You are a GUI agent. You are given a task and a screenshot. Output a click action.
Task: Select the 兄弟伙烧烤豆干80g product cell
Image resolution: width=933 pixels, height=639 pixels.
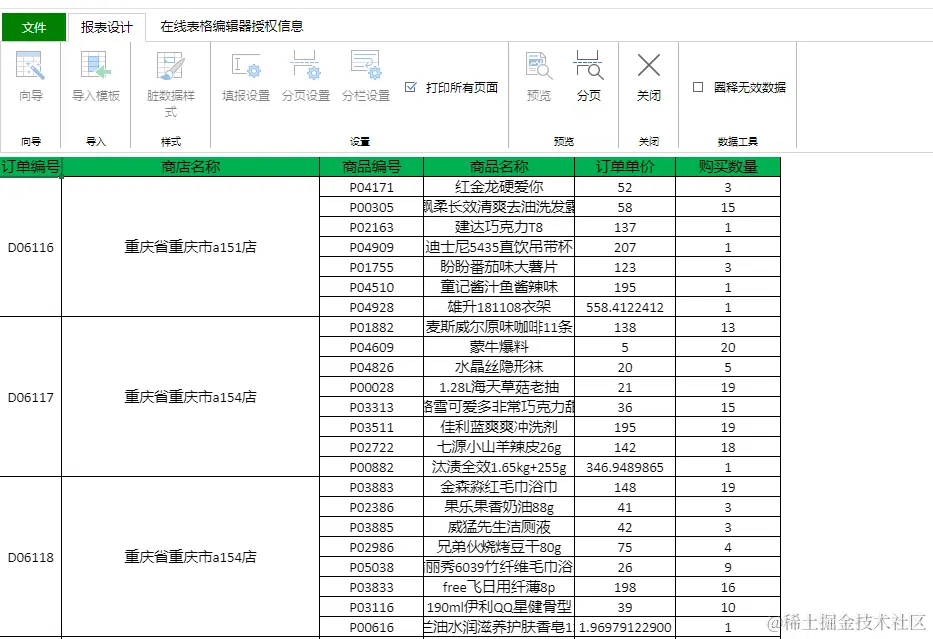click(499, 547)
